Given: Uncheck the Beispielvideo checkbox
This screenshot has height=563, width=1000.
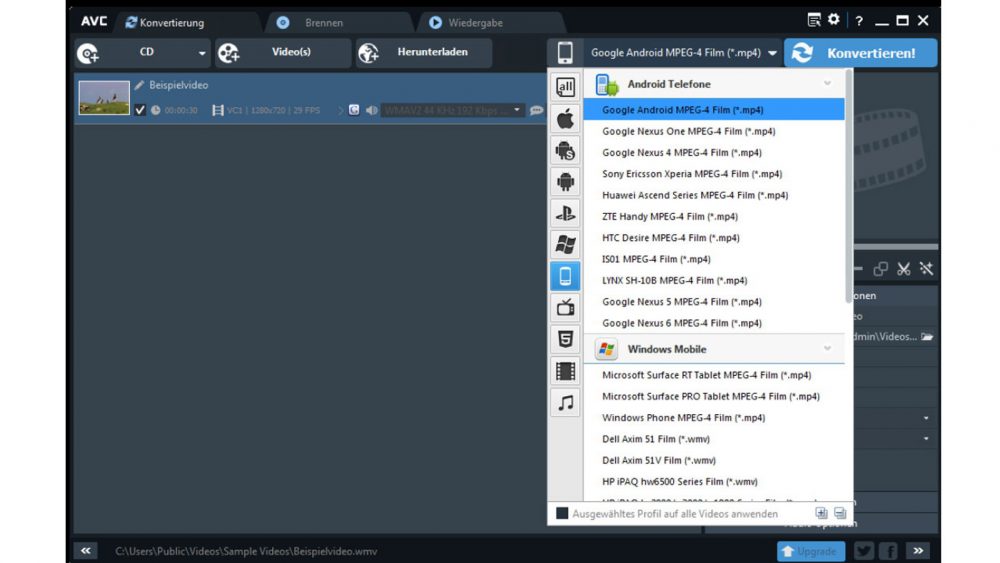Looking at the screenshot, I should tap(140, 110).
